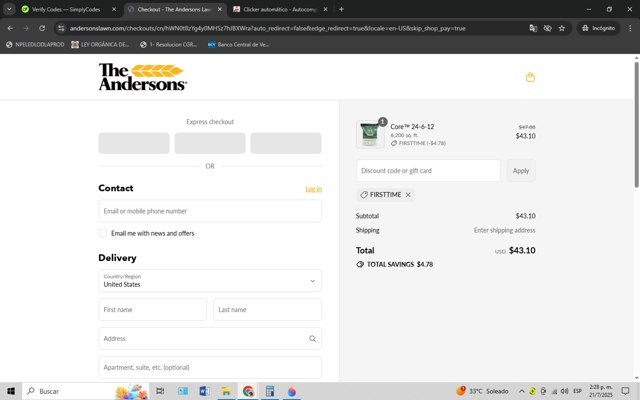Click the First name field

pos(153,309)
